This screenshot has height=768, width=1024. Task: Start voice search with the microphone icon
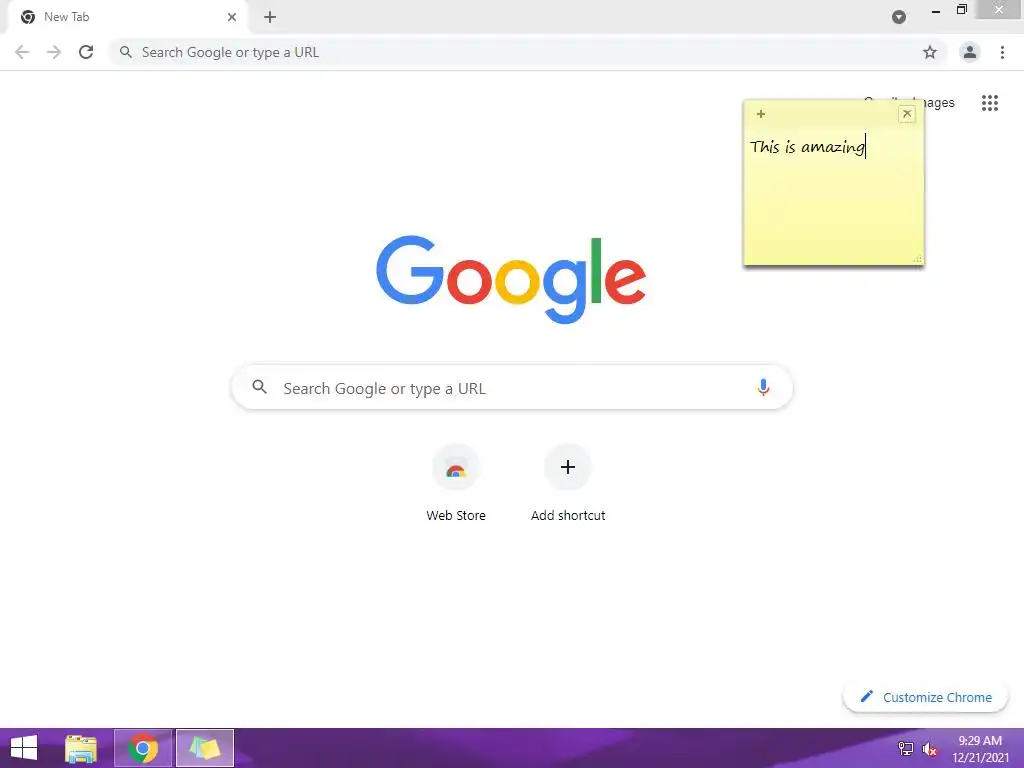coord(762,387)
